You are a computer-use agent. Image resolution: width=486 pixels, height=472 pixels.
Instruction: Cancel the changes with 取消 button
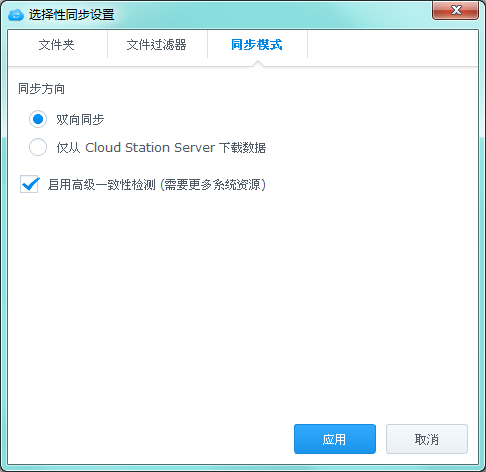pos(427,439)
